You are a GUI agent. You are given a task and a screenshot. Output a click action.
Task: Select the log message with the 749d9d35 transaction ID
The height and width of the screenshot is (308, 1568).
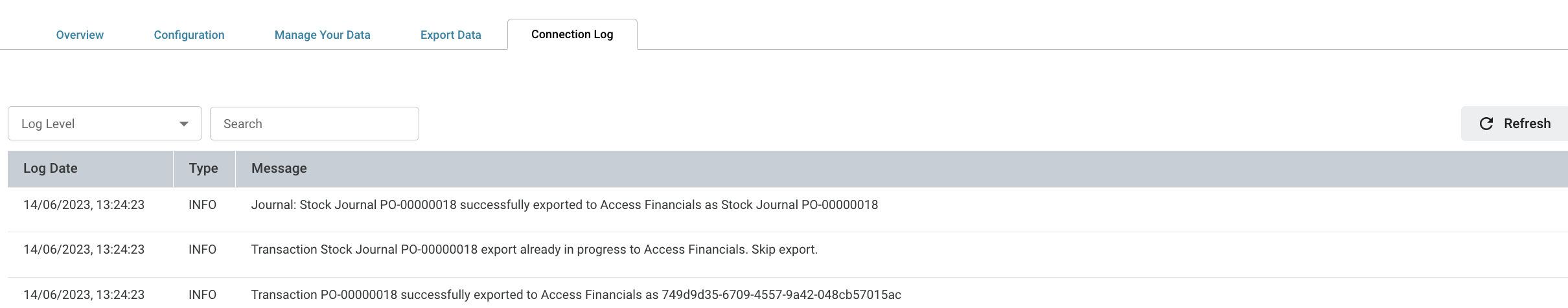[576, 295]
